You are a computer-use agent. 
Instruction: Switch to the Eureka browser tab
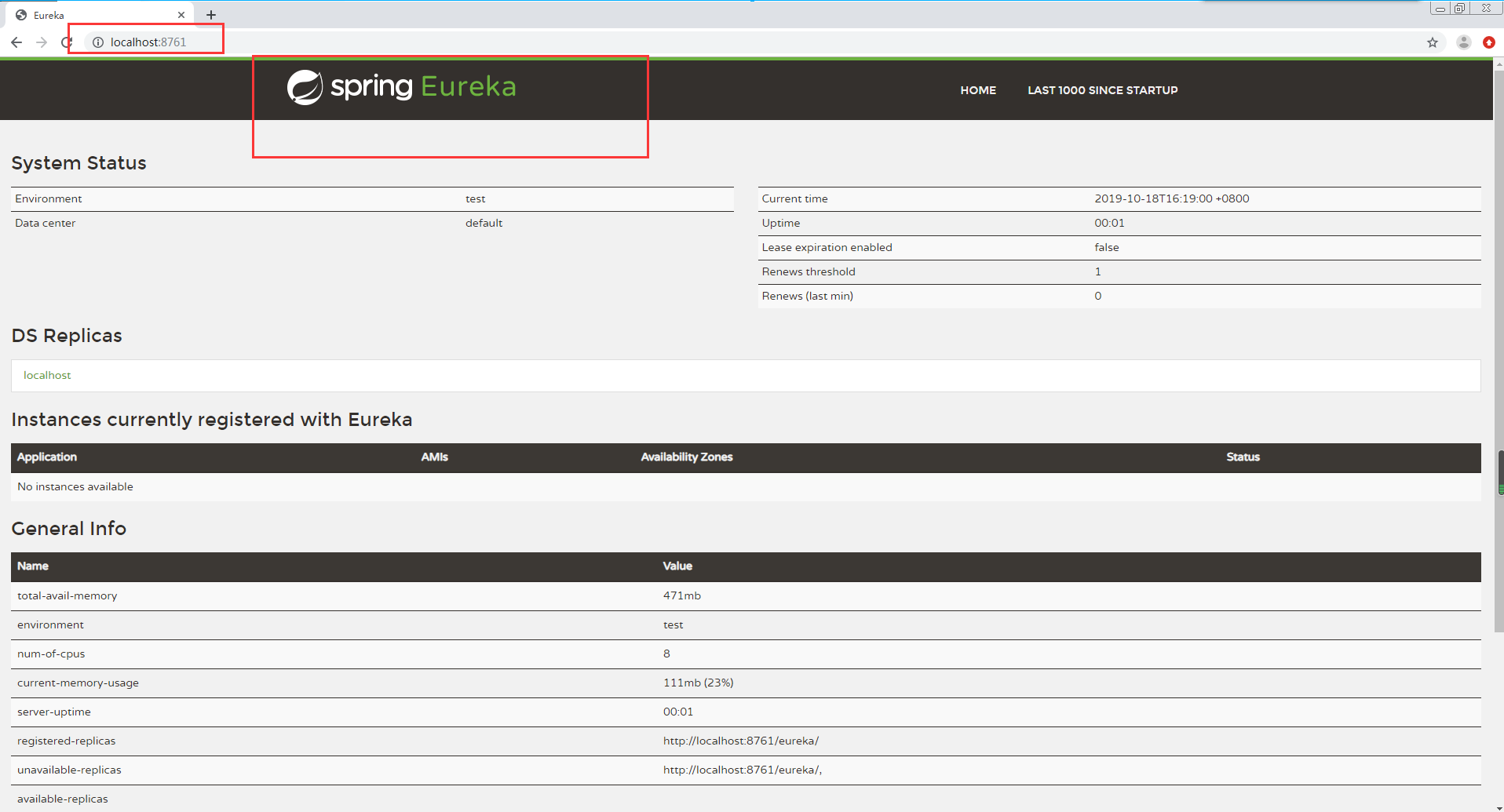pos(94,14)
